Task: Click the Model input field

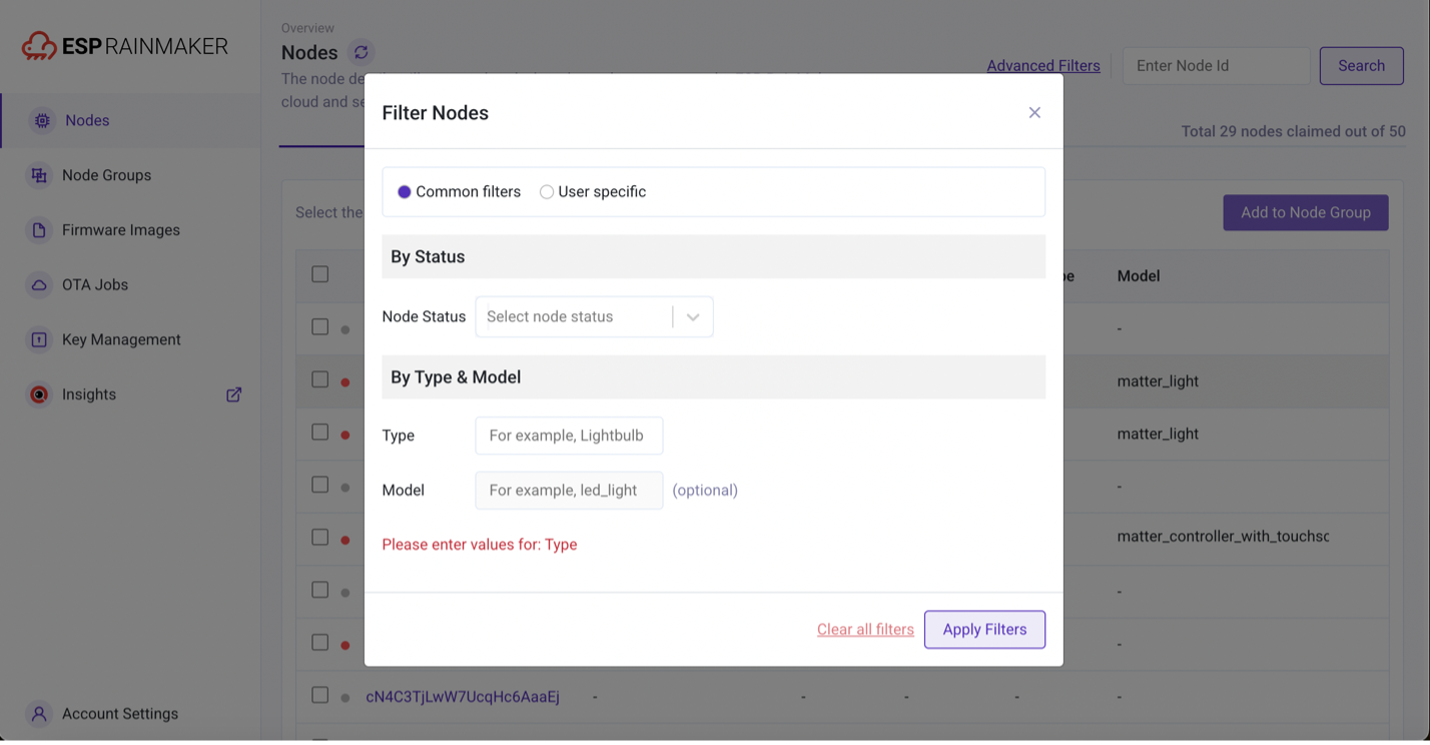Action: point(569,491)
